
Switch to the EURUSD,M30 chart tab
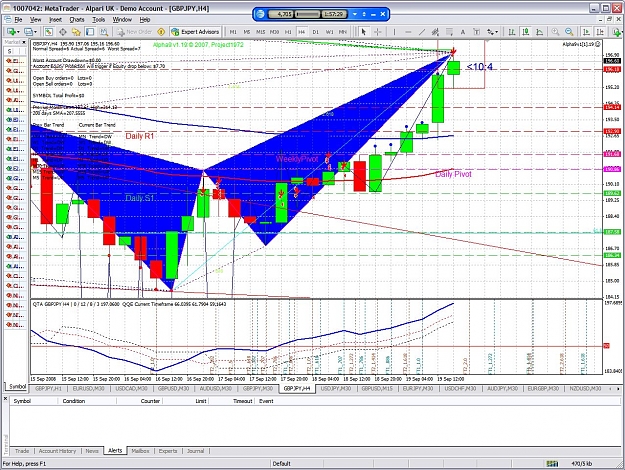[x=88, y=388]
